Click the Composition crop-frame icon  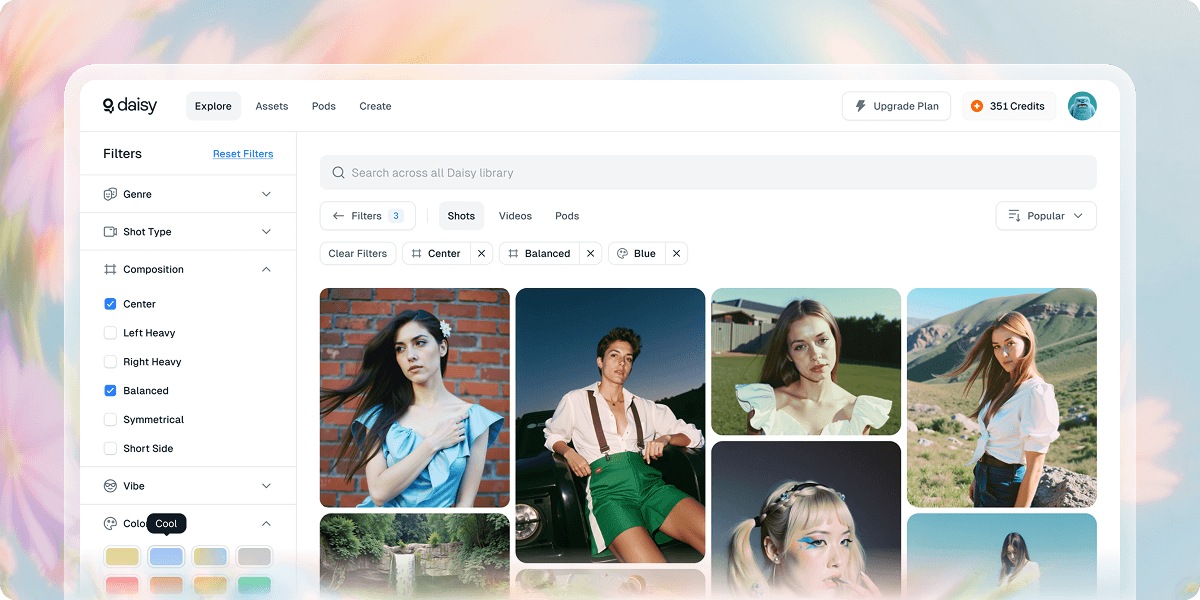108,269
